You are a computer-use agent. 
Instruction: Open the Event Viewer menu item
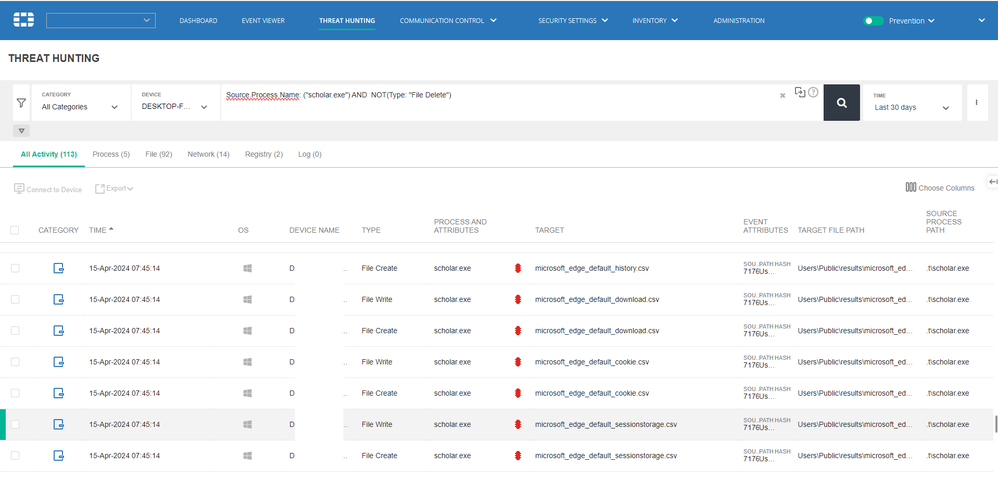tap(263, 20)
